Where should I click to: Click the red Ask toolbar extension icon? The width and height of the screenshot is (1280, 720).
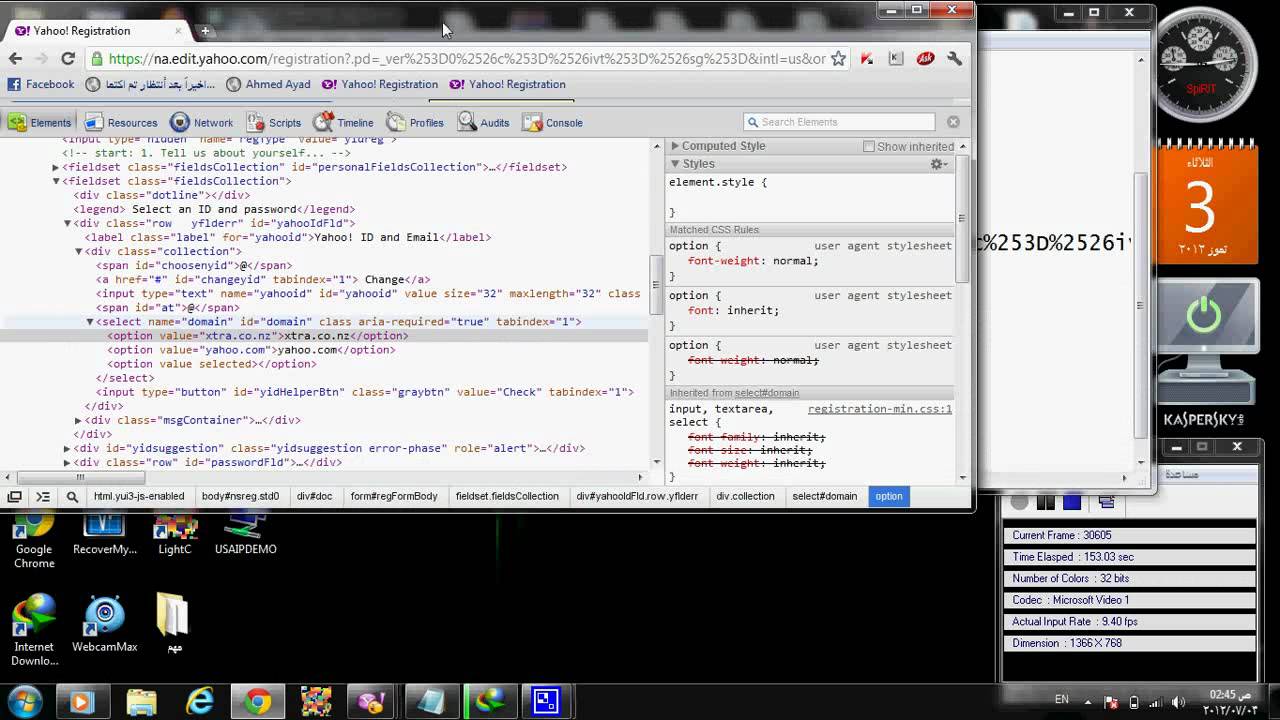click(x=925, y=59)
